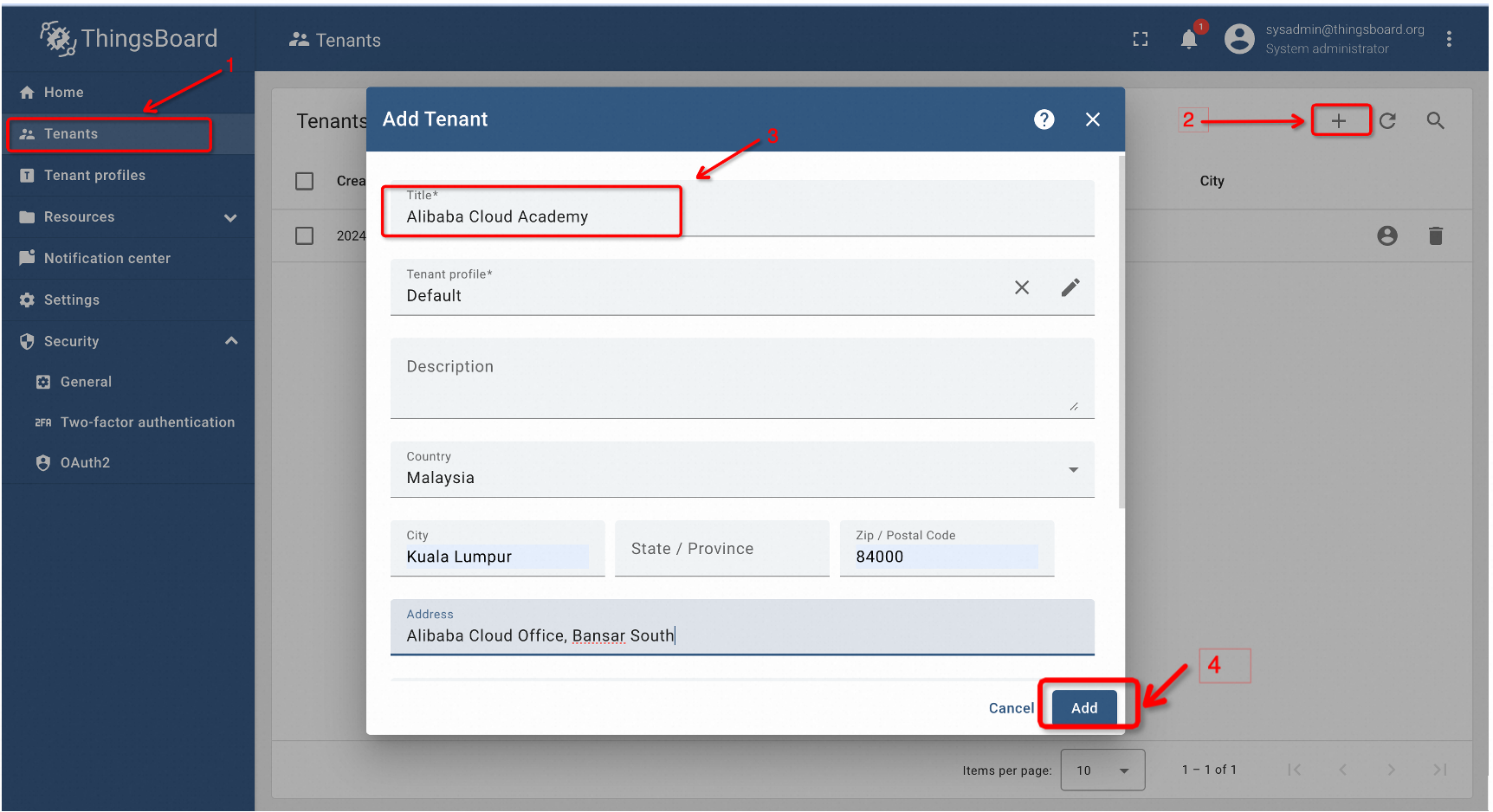Screen dimensions: 1493x812
Task: Click the user avatar icon
Action: [x=1239, y=39]
